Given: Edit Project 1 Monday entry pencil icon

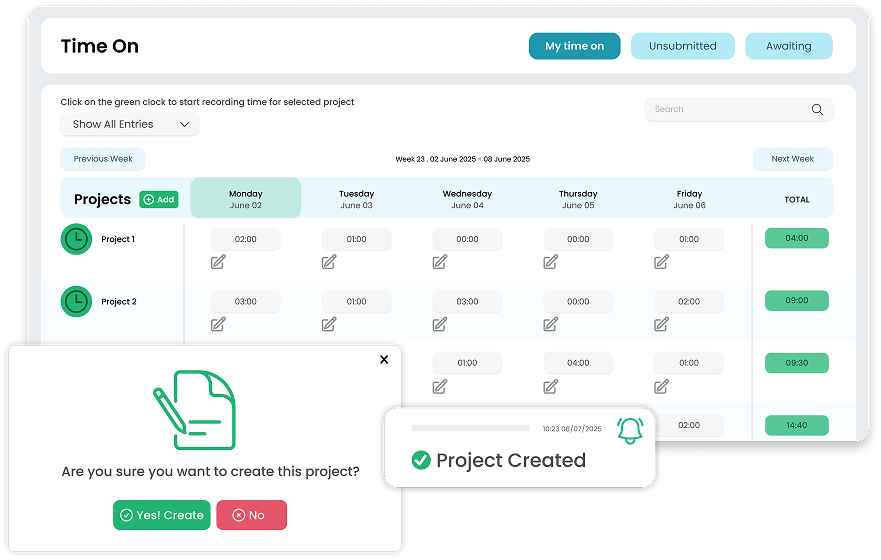Looking at the screenshot, I should coord(218,262).
